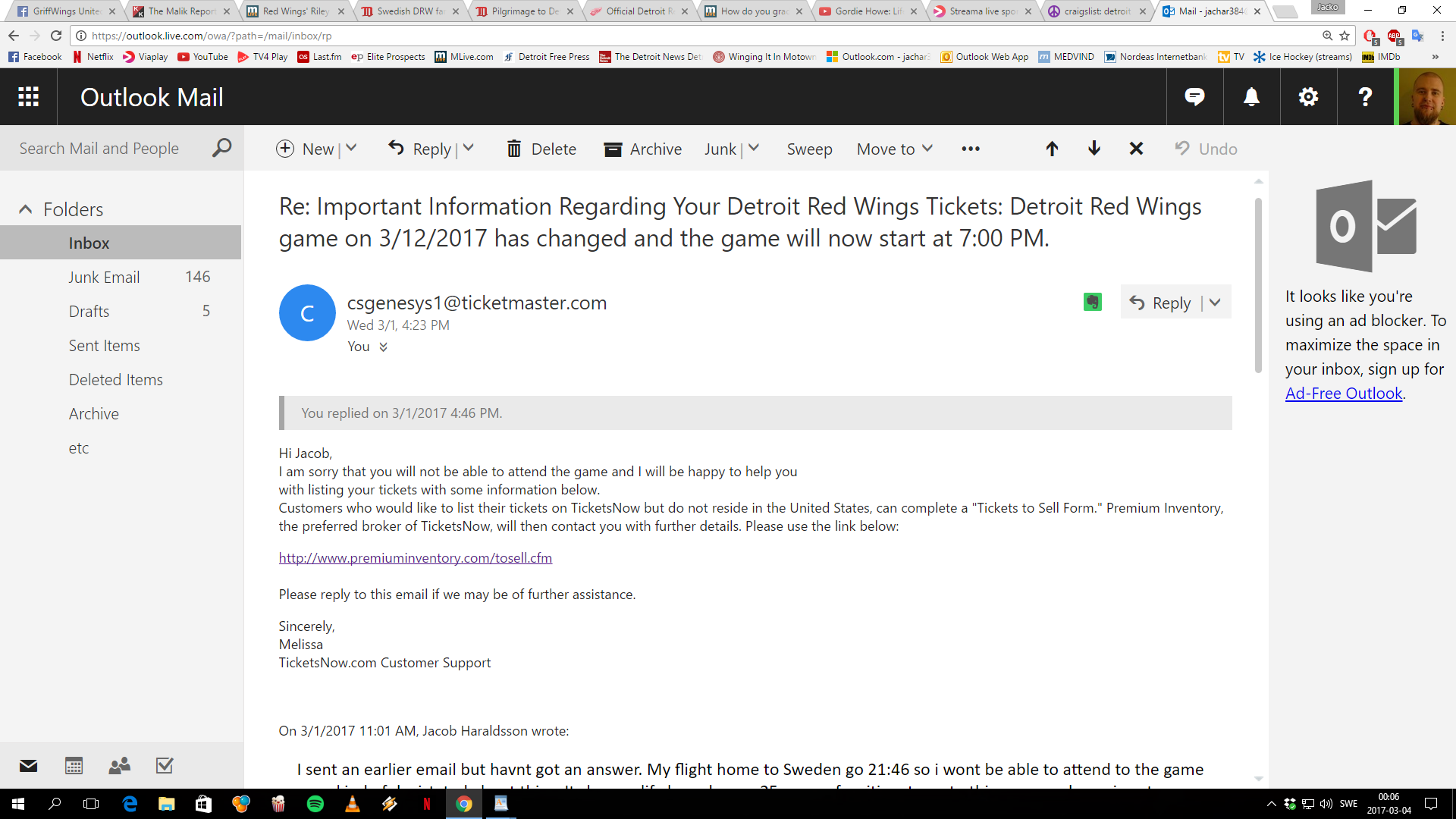Open the IMDb bookmark
The width and height of the screenshot is (1456, 819).
click(x=1381, y=57)
